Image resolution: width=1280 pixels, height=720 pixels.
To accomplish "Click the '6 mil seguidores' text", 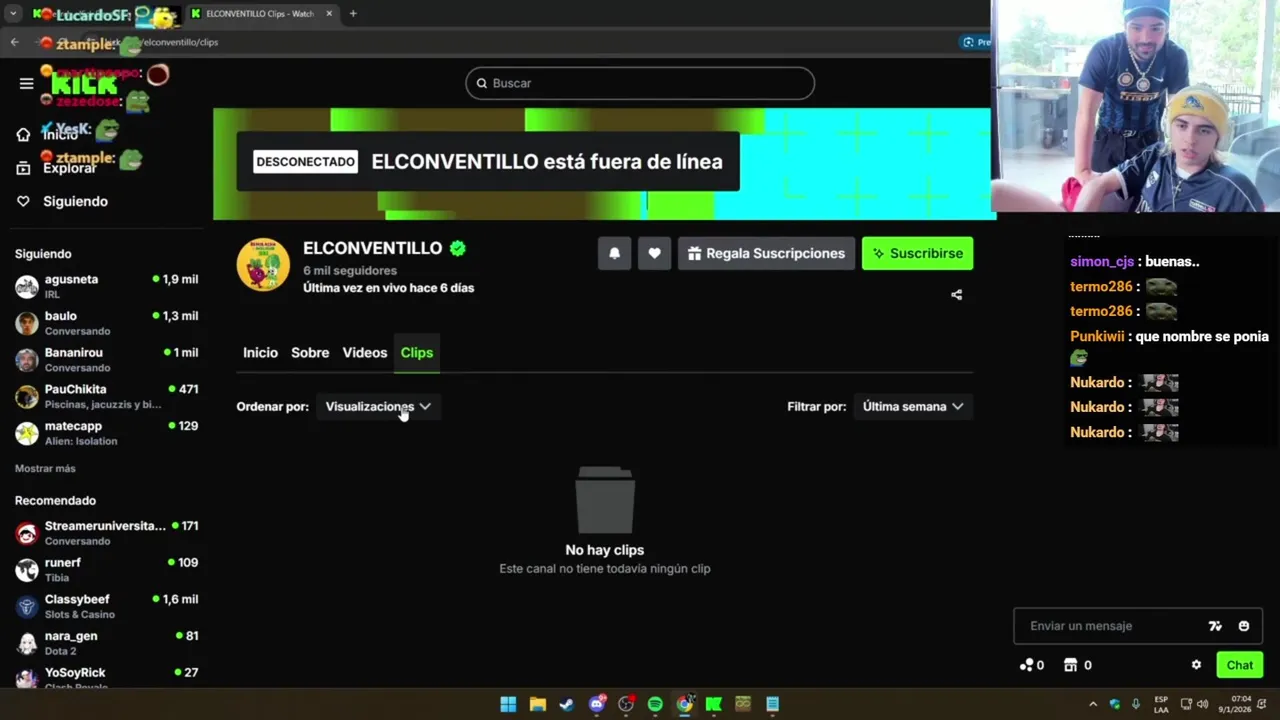I will pyautogui.click(x=350, y=270).
